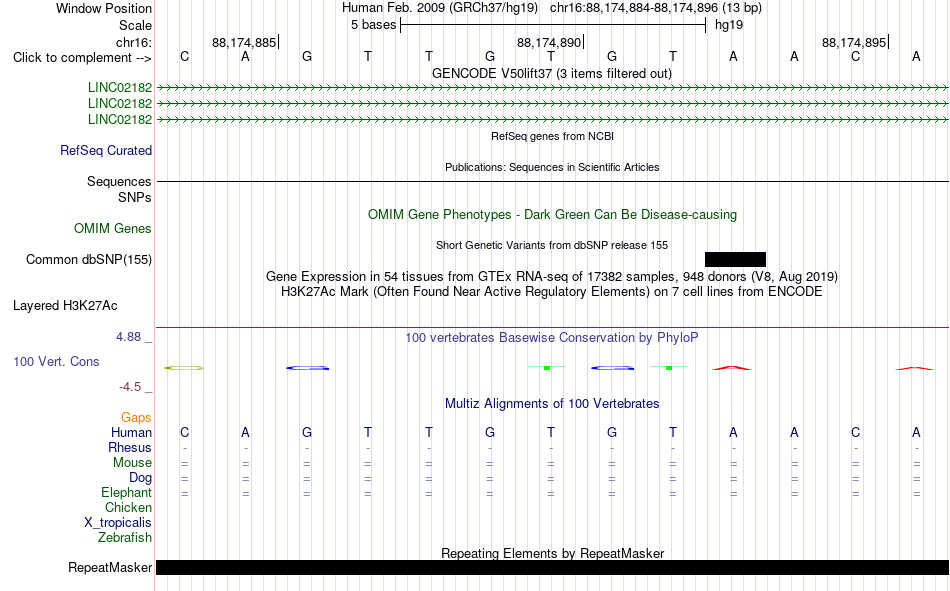Open the RefSeq Curated track label

(105, 150)
